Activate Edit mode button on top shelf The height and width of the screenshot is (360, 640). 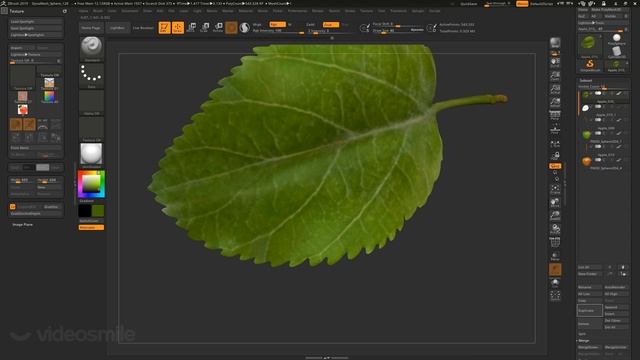pos(164,28)
